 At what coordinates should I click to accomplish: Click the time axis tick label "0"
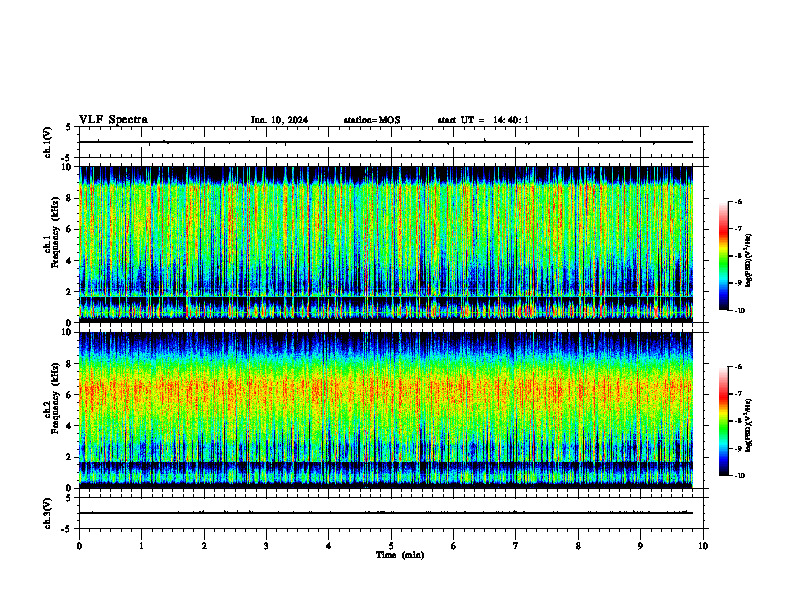pos(79,546)
